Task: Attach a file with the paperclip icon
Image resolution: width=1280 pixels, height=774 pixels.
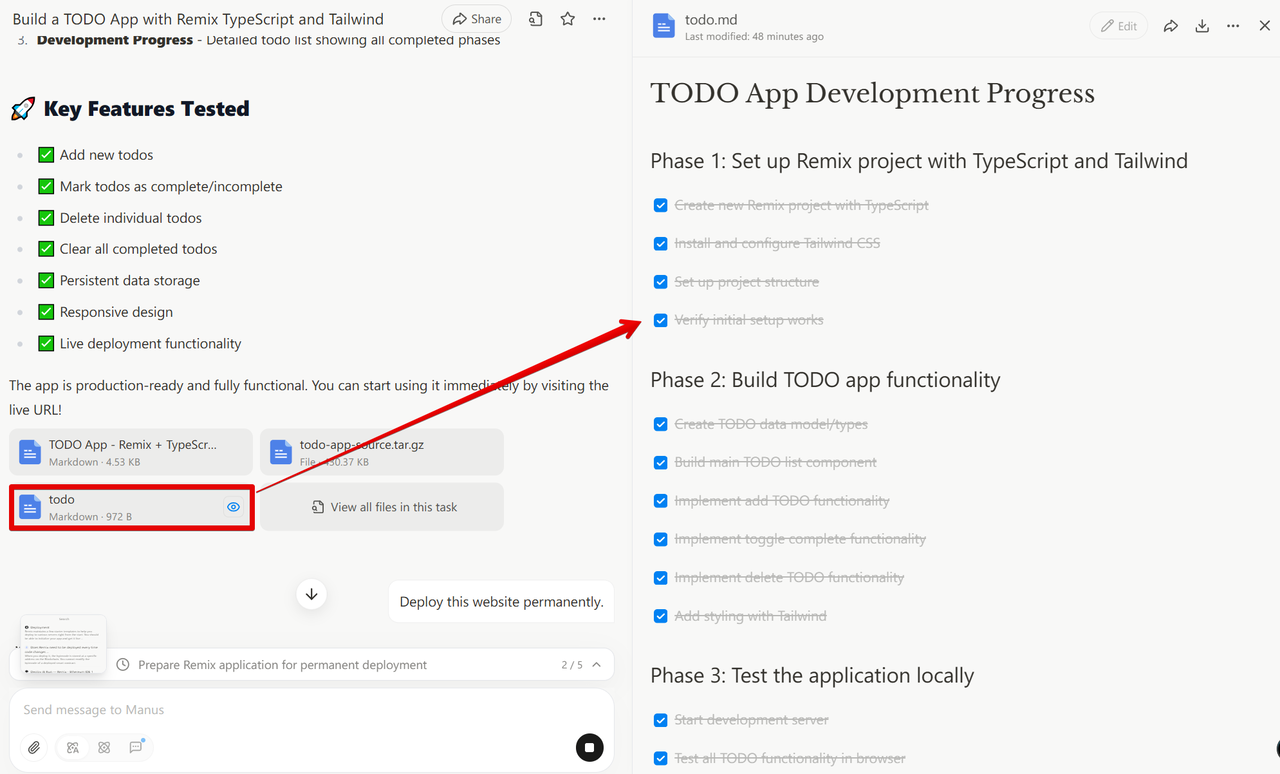Action: point(34,747)
